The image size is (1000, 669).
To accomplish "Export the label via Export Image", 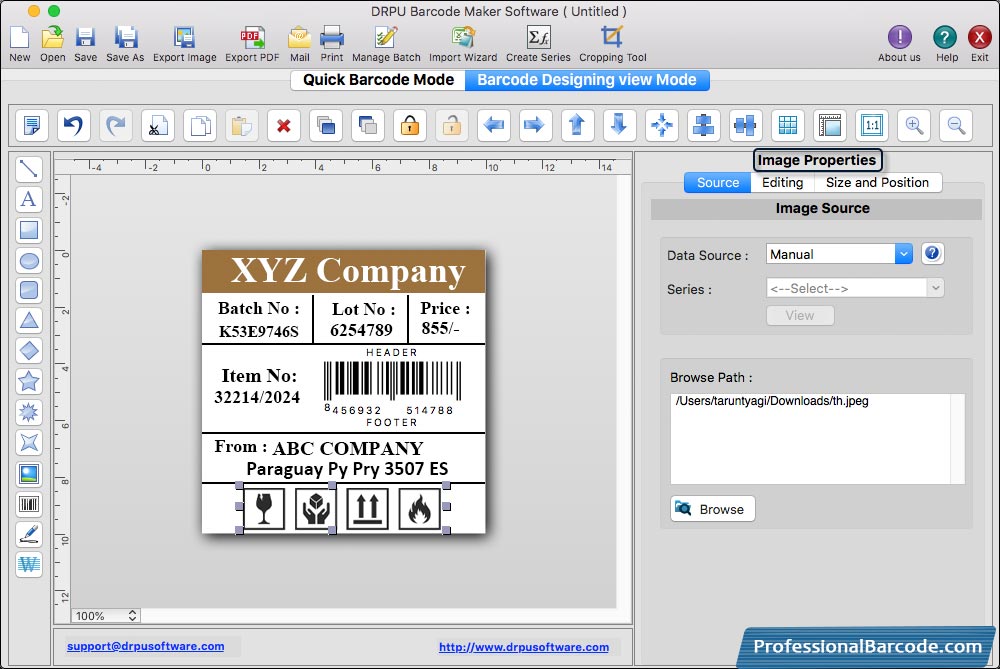I will click(184, 44).
